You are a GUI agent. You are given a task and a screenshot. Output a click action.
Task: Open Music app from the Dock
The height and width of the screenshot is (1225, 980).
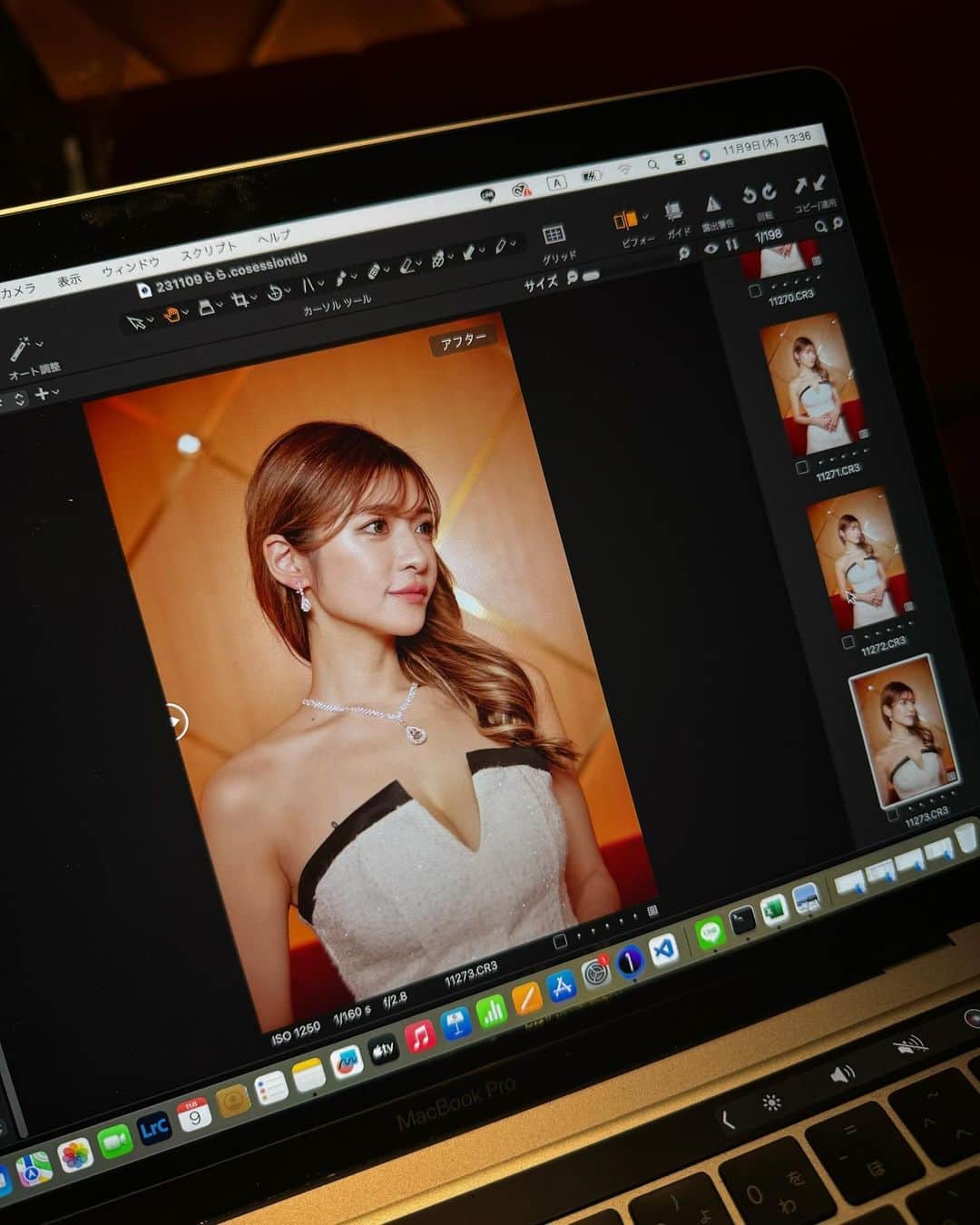[x=419, y=1036]
